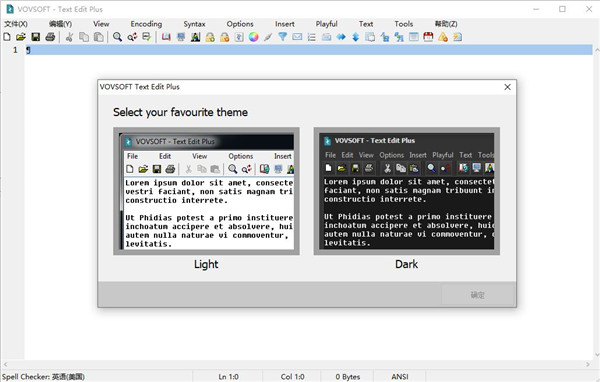Click line number 1 in the gutter
The image size is (600, 382).
coord(15,50)
